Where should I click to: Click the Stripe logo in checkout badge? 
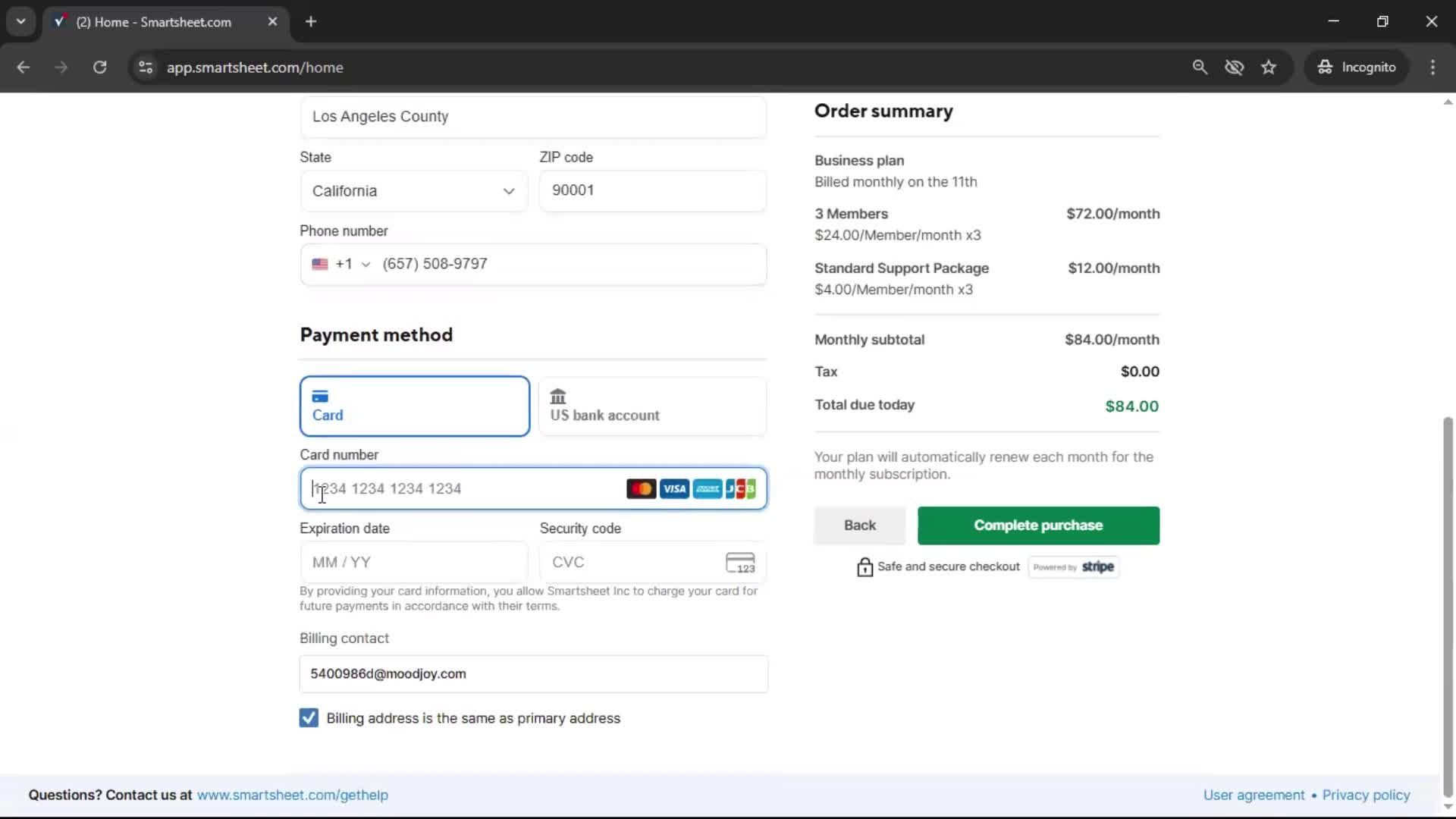(x=1097, y=566)
